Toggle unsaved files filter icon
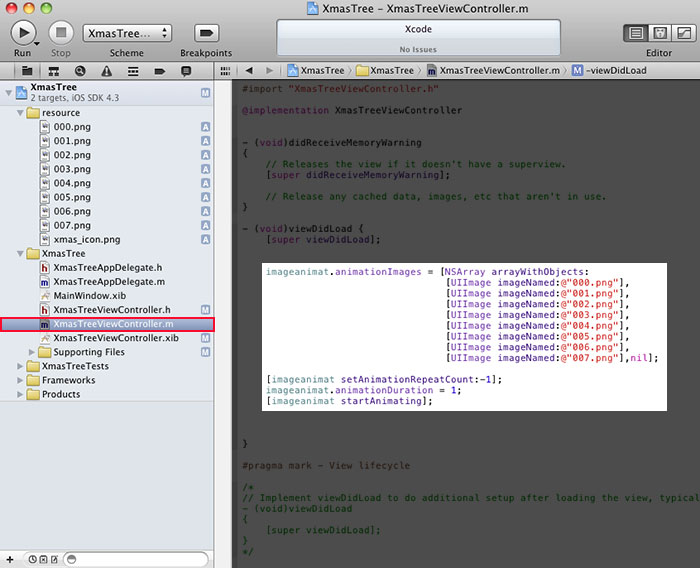The width and height of the screenshot is (700, 568). coord(54,559)
